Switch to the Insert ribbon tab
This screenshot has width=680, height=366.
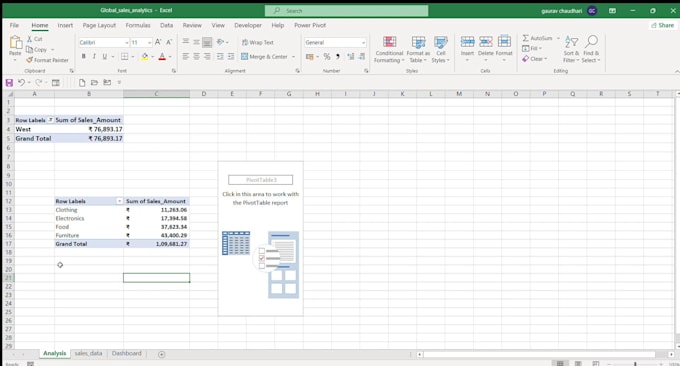coord(65,25)
